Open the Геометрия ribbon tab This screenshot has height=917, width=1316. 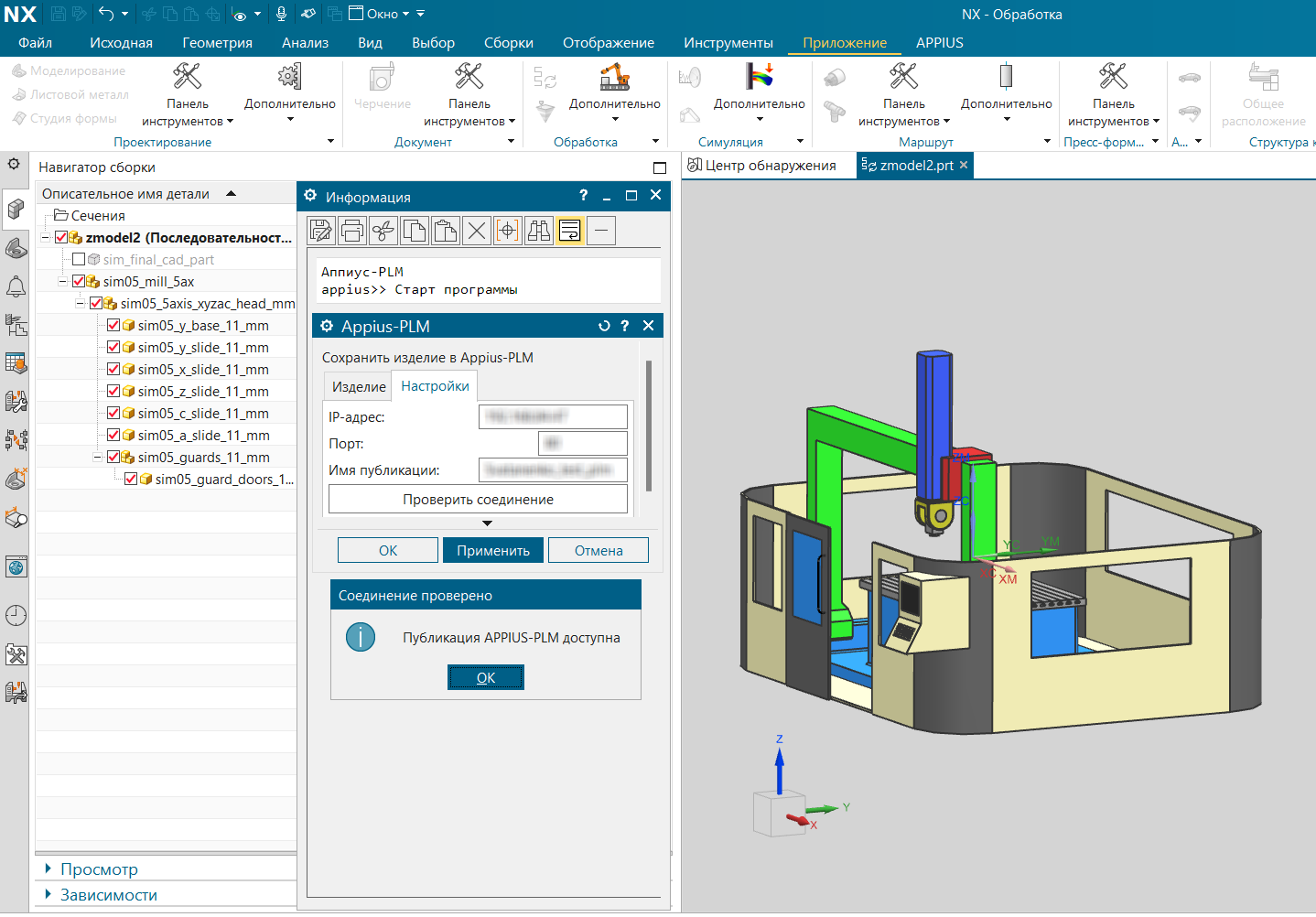(x=217, y=43)
